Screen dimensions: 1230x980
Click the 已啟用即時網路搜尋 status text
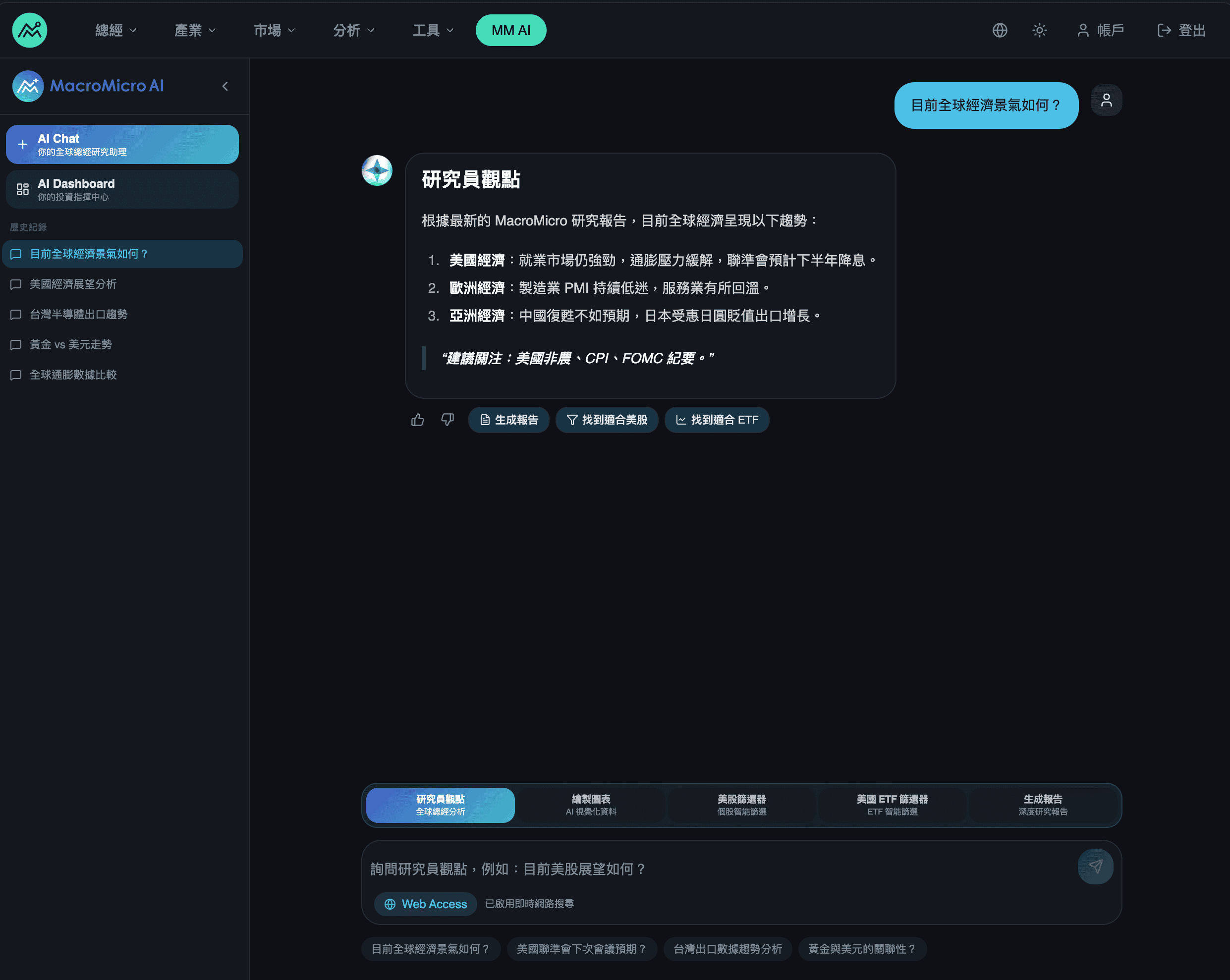point(529,904)
